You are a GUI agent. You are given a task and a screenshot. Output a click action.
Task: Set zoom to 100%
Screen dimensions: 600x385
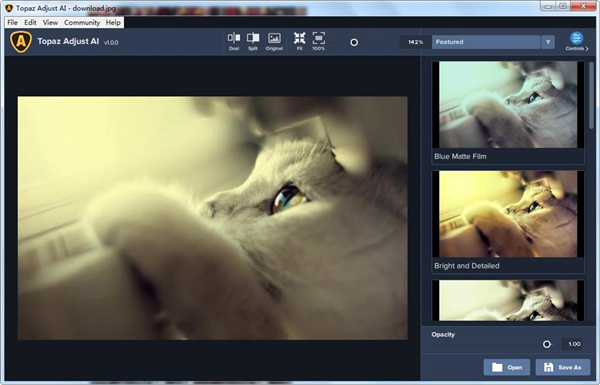point(318,41)
